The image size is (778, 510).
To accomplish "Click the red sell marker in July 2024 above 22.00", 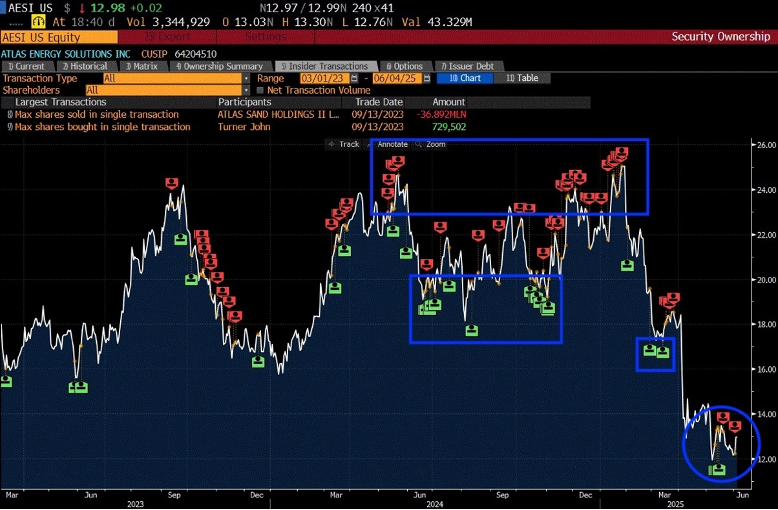I will [x=440, y=227].
